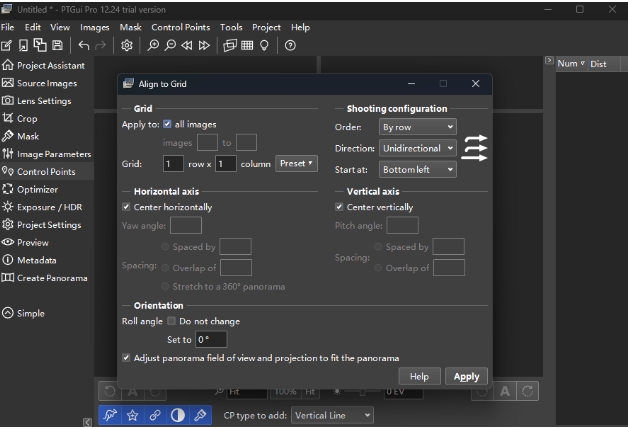Click the Zoom Out magnifier icon
The image size is (628, 429).
tap(170, 45)
